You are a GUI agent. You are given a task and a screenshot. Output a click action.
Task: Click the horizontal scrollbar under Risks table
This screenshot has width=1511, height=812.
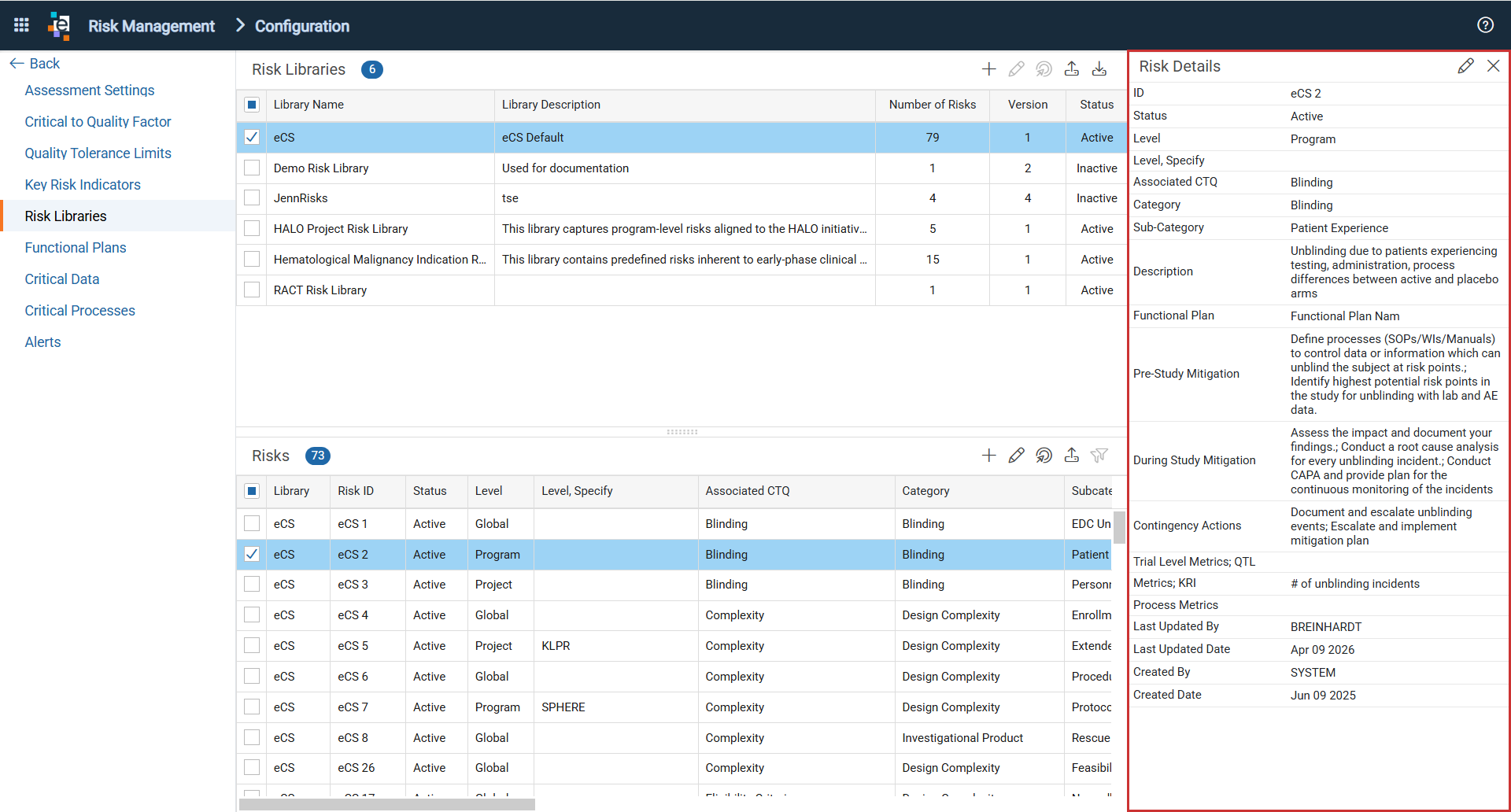coord(387,805)
